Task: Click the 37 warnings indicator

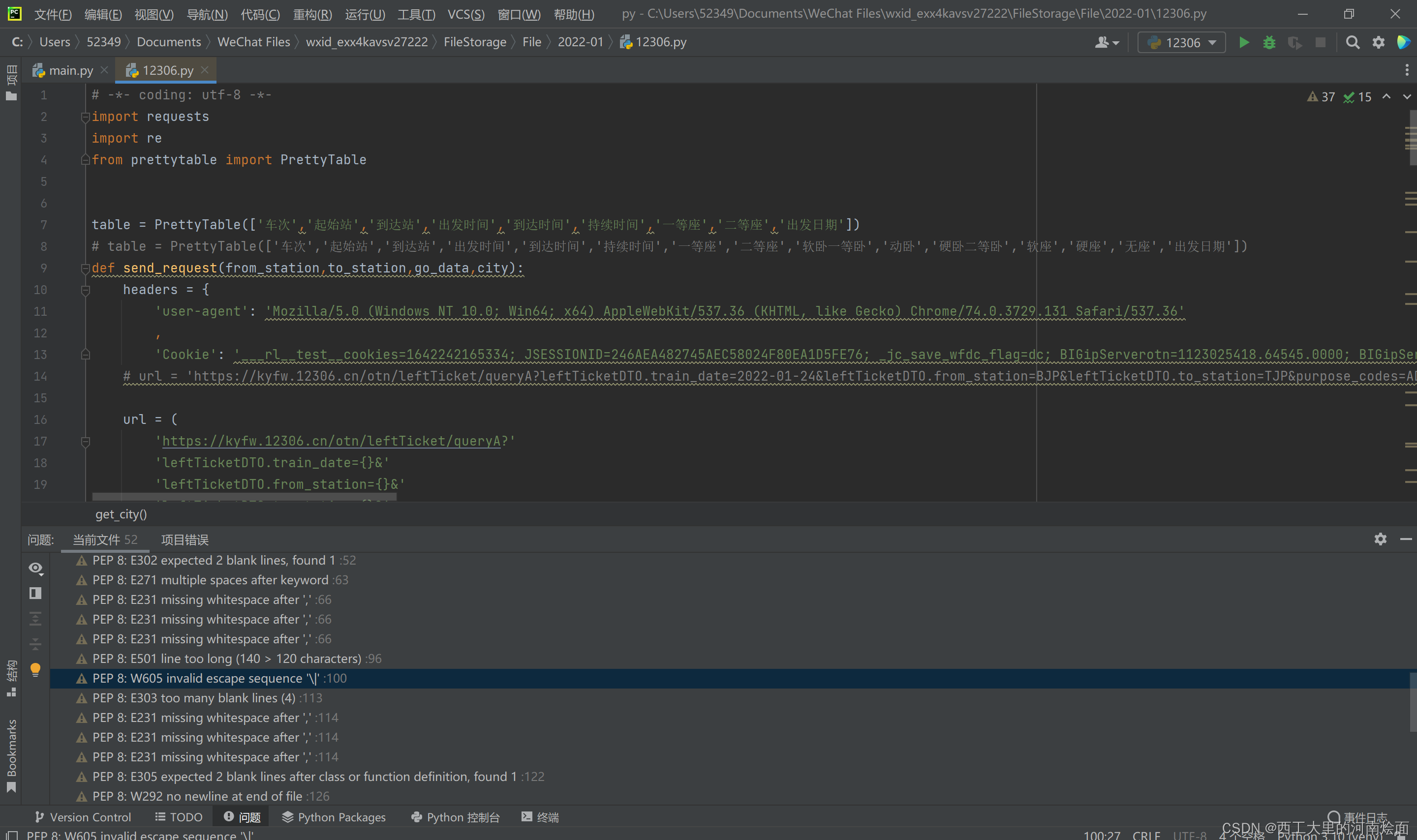Action: click(x=1320, y=97)
